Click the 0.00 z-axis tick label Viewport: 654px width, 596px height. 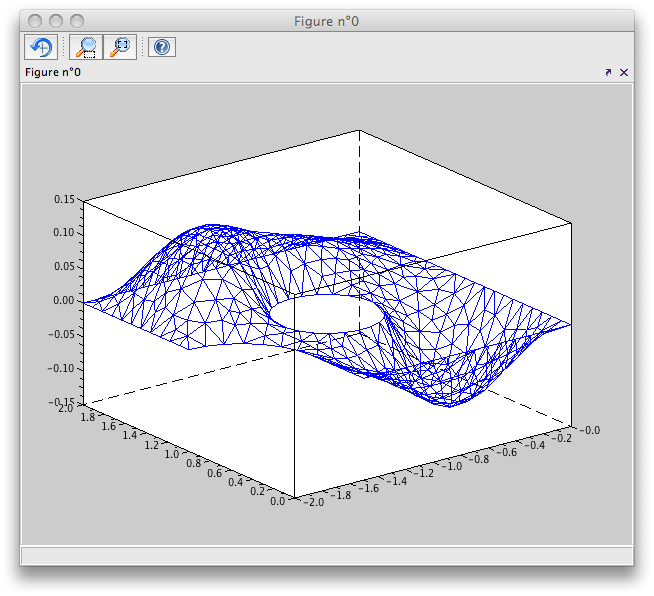tap(65, 300)
